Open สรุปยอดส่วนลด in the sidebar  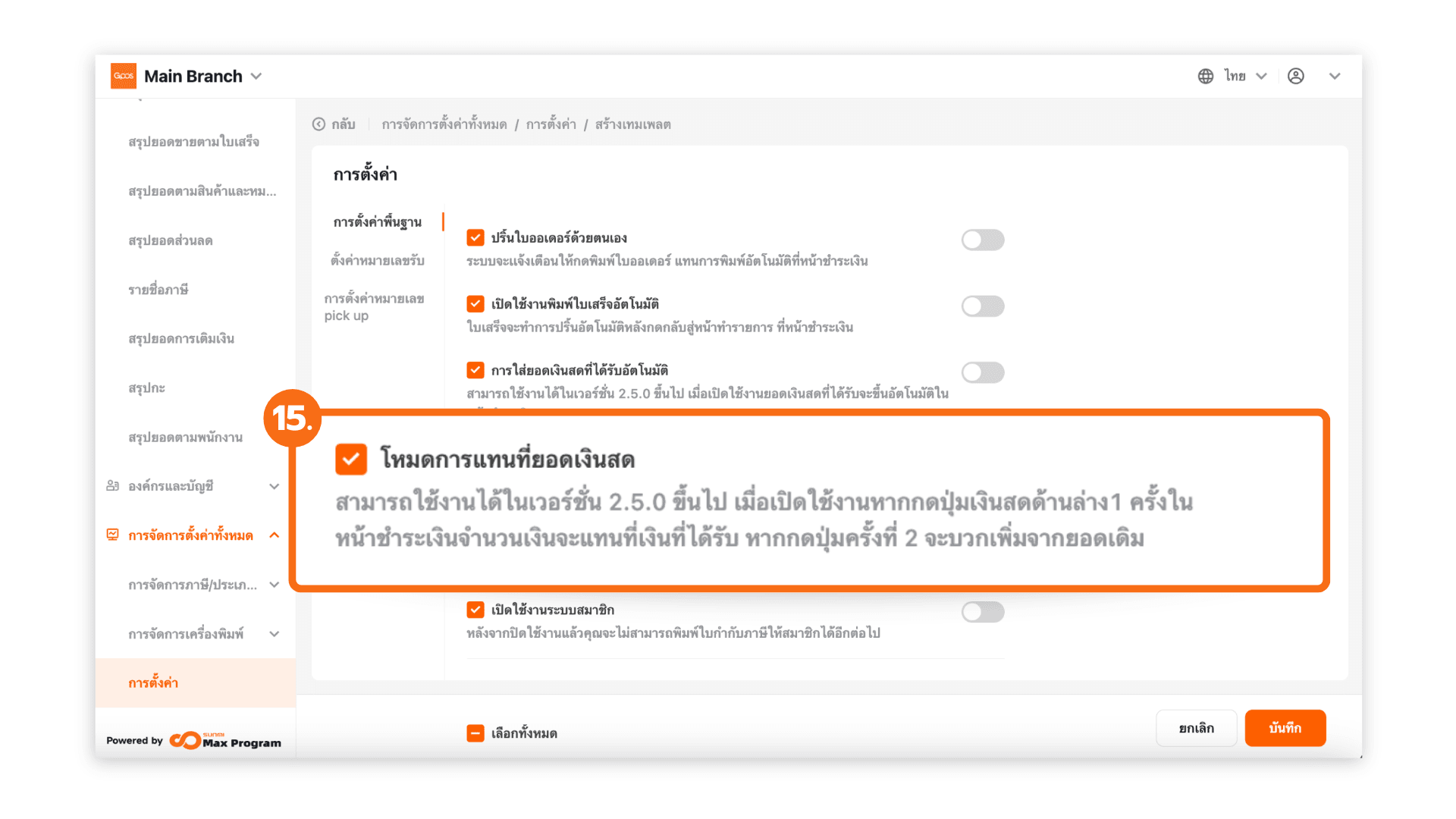[171, 240]
